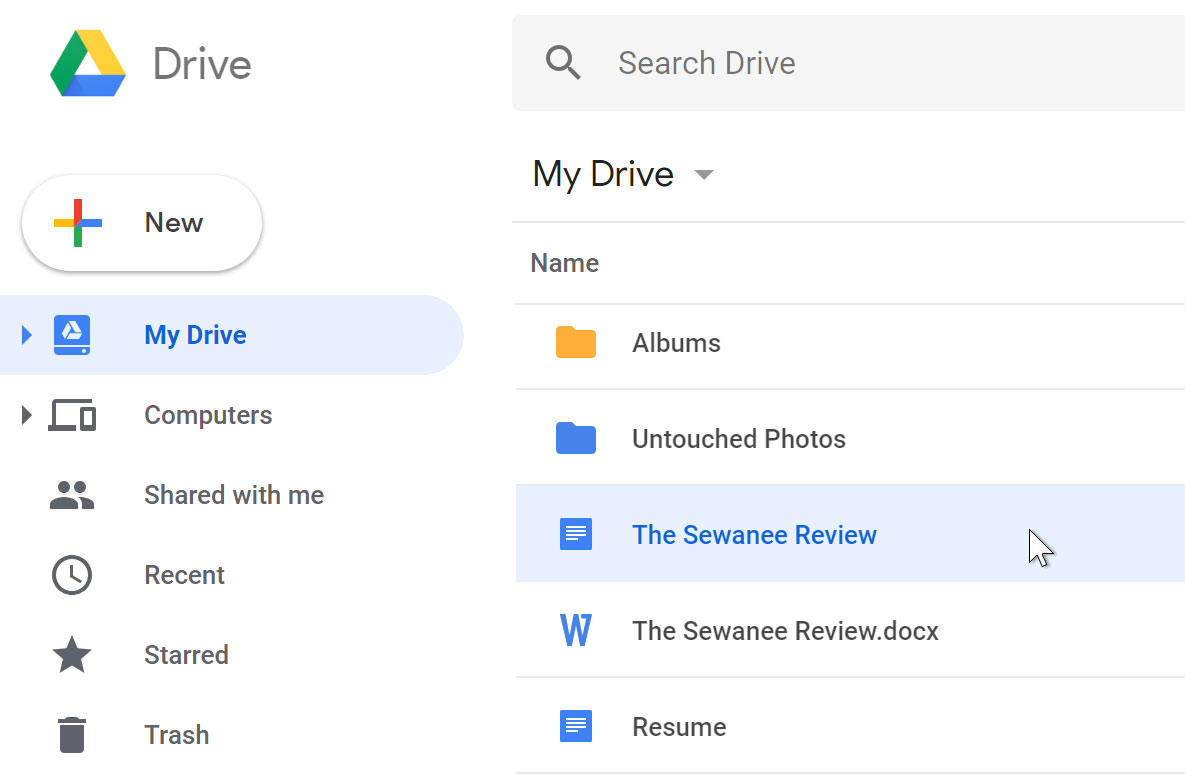Expand the My Drive tree arrow
Image resolution: width=1185 pixels, height=774 pixels.
click(x=27, y=335)
